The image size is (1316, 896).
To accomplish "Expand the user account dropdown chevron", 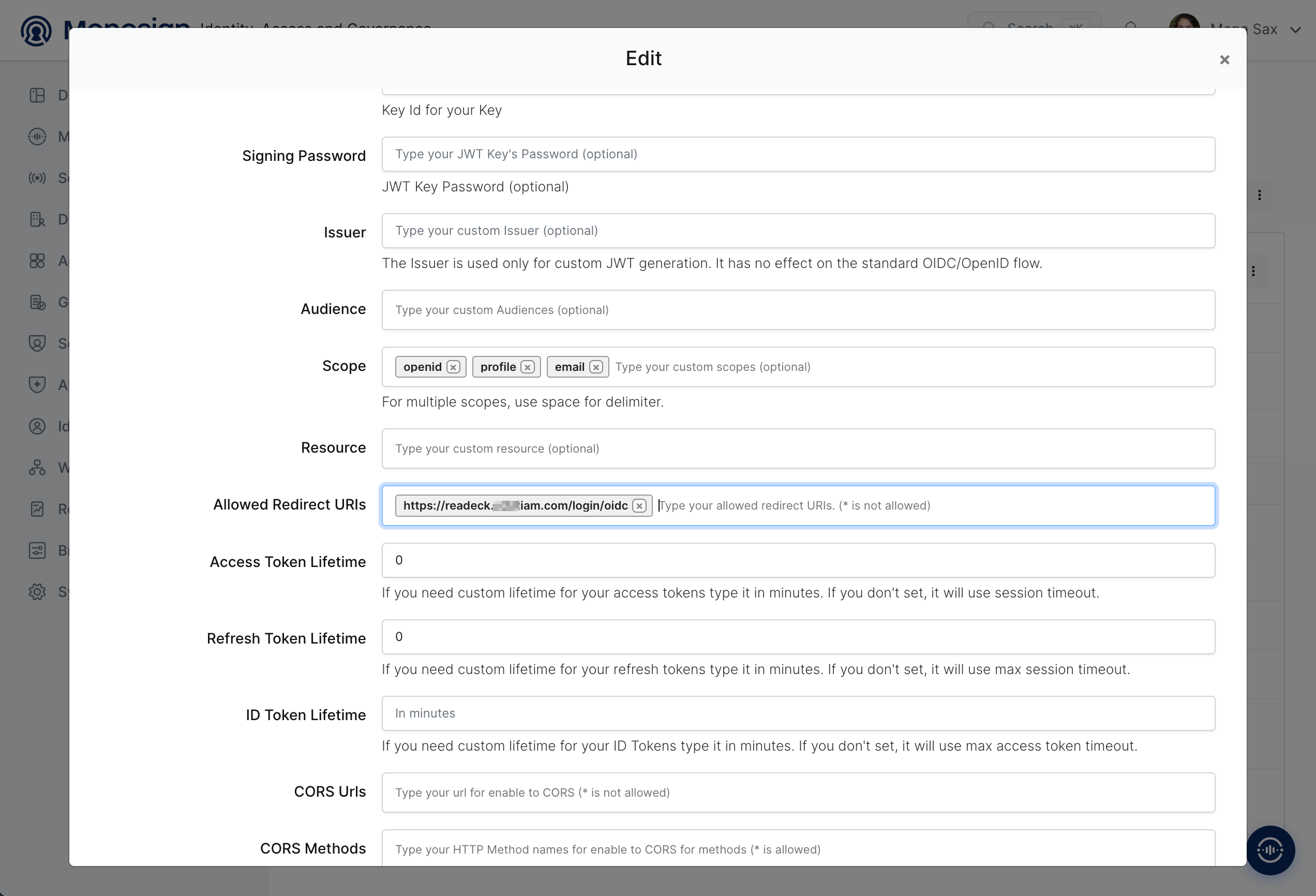I will (1295, 30).
